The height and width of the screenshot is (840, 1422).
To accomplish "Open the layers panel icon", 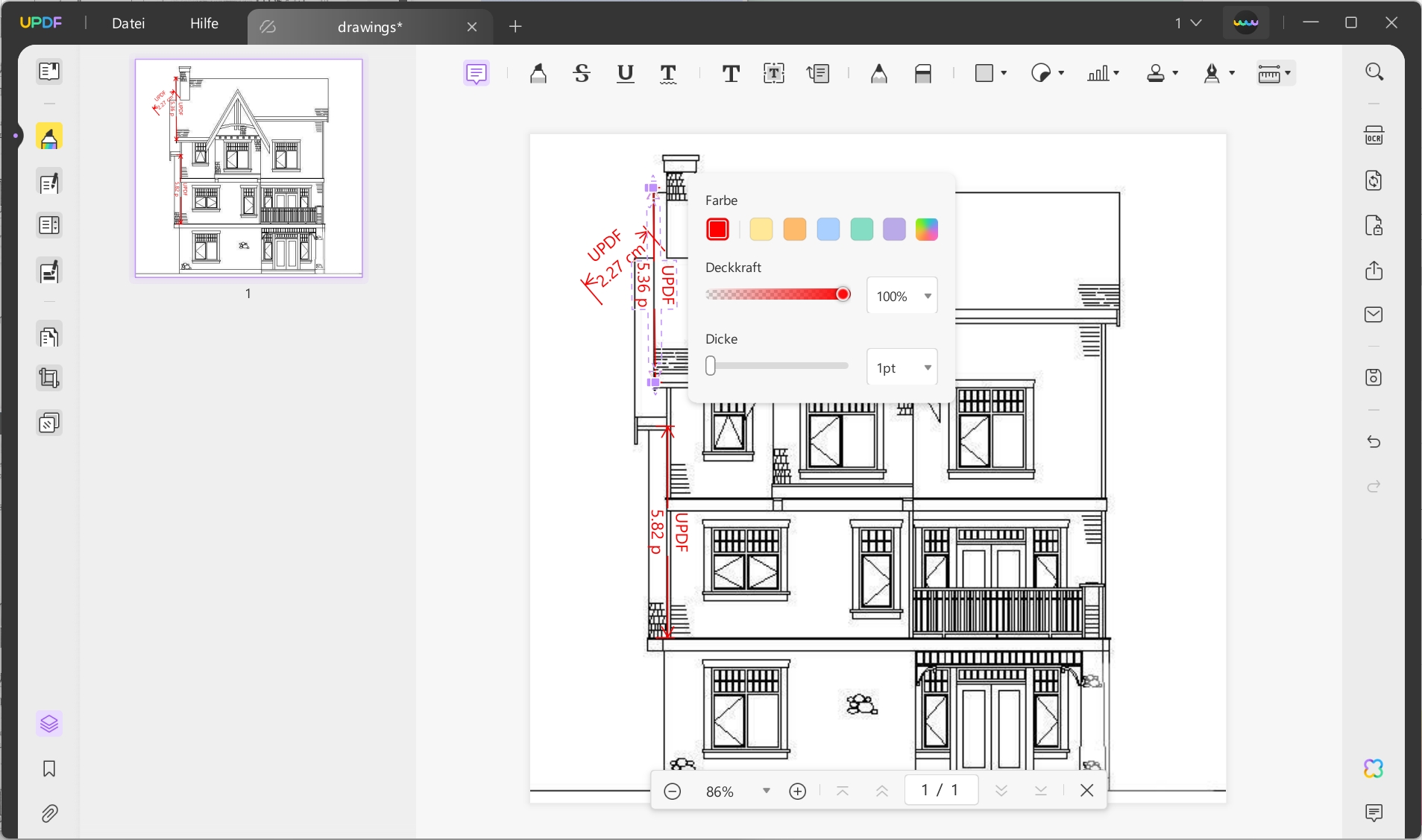I will (x=49, y=724).
